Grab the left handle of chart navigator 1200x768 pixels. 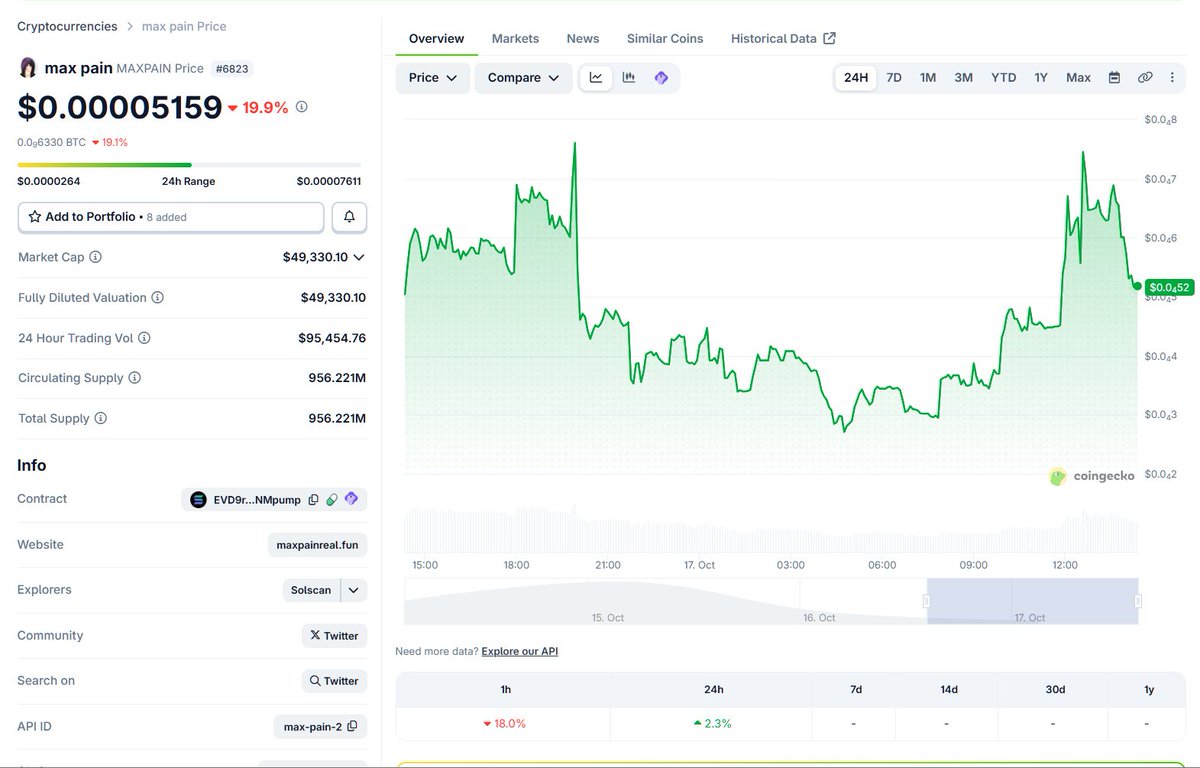click(926, 601)
